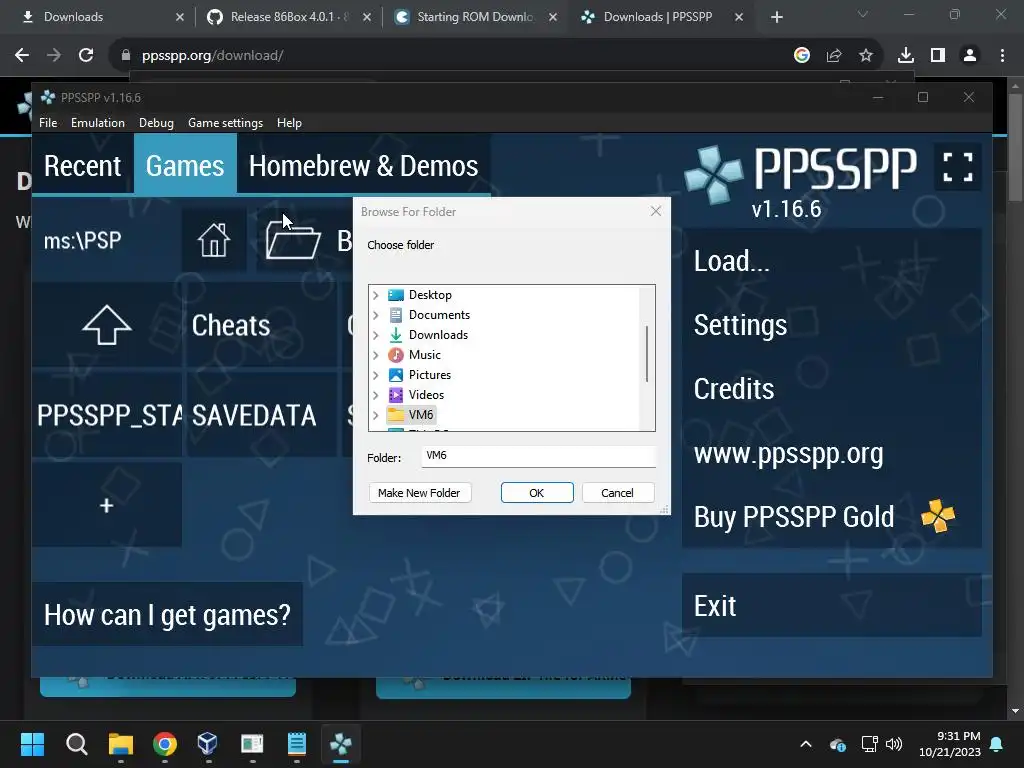1024x768 pixels.
Task: Open the Game settings menu
Action: pos(225,123)
